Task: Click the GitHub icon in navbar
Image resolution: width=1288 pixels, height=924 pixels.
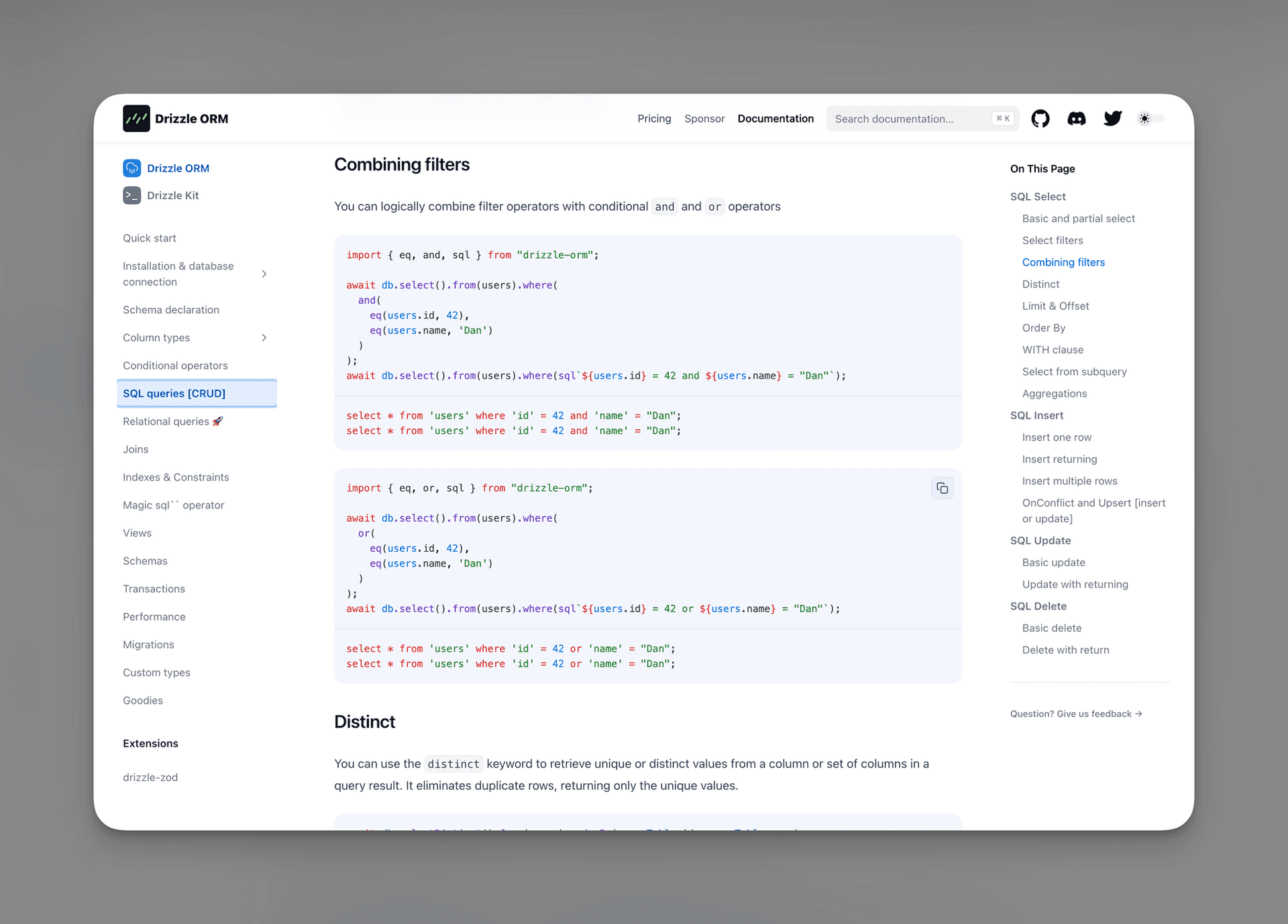Action: coord(1041,118)
